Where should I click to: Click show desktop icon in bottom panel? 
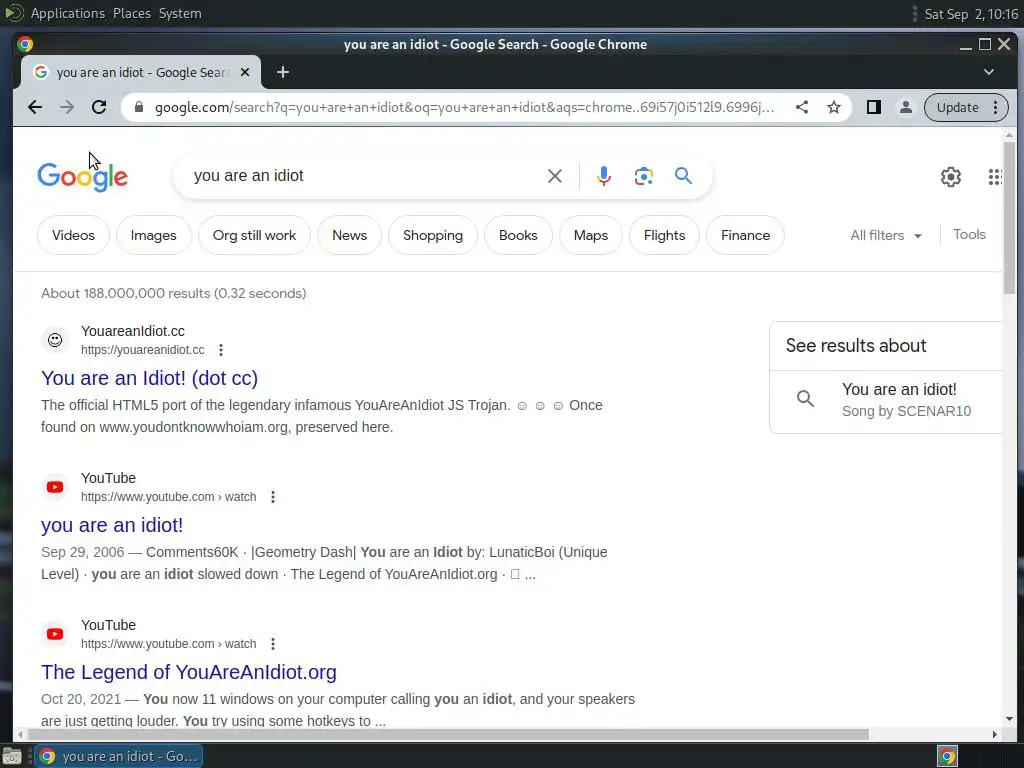point(12,756)
